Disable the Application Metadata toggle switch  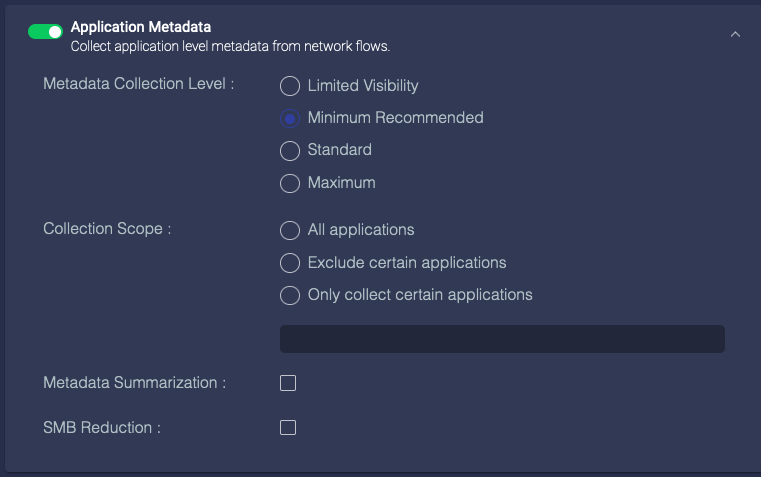(x=45, y=32)
